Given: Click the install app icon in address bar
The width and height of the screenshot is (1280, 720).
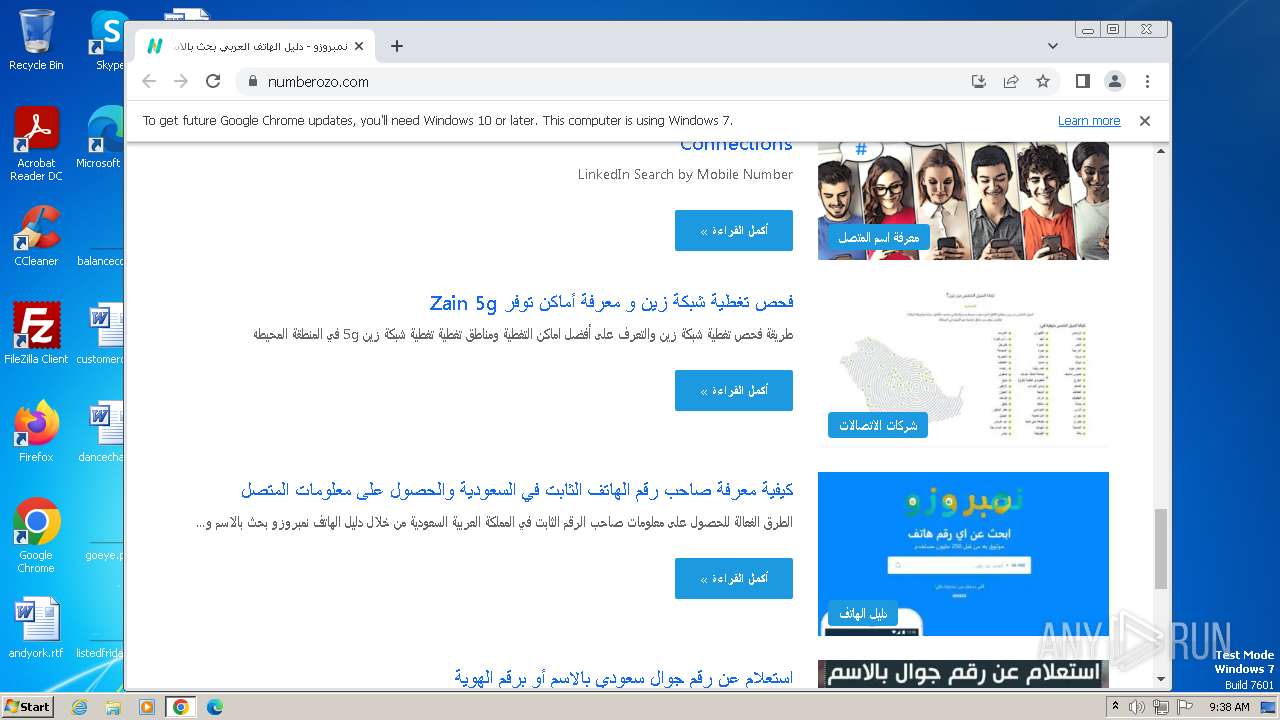Looking at the screenshot, I should point(979,82).
